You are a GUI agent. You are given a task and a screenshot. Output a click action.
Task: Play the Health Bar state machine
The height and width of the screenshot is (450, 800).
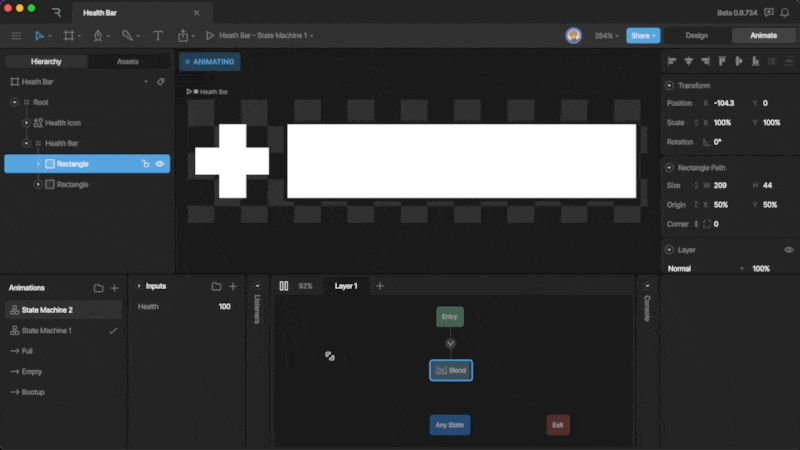210,36
